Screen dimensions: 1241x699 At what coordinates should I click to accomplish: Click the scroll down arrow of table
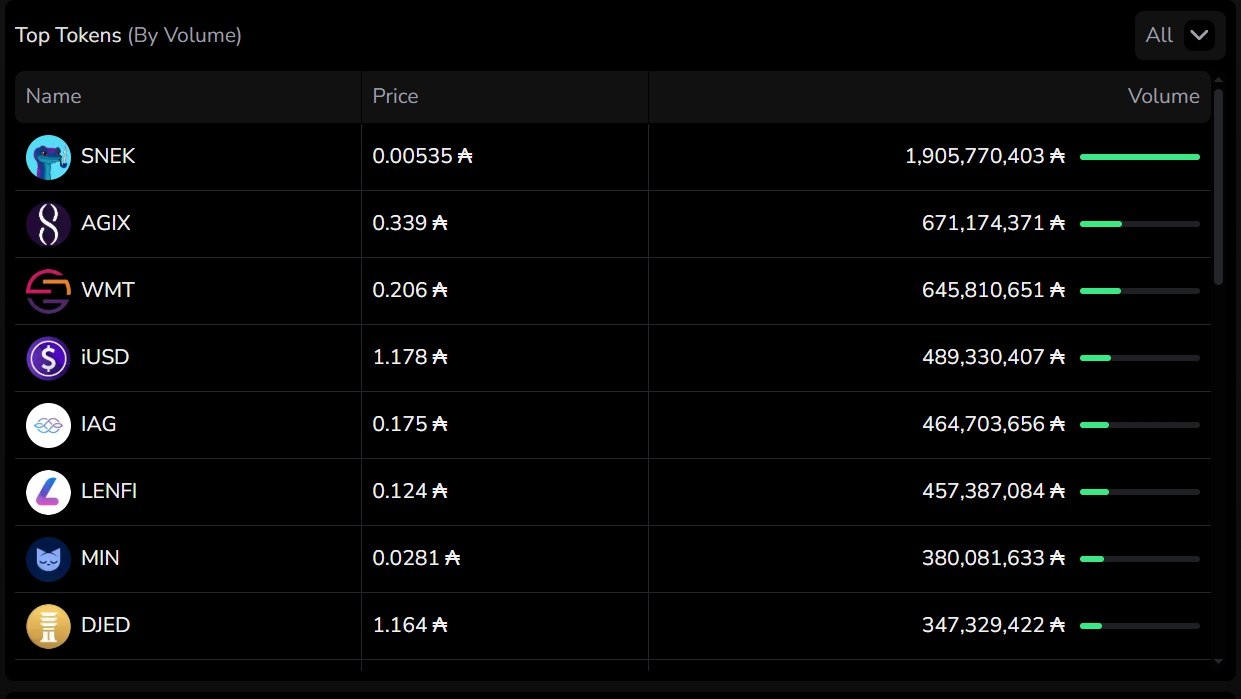(1218, 661)
